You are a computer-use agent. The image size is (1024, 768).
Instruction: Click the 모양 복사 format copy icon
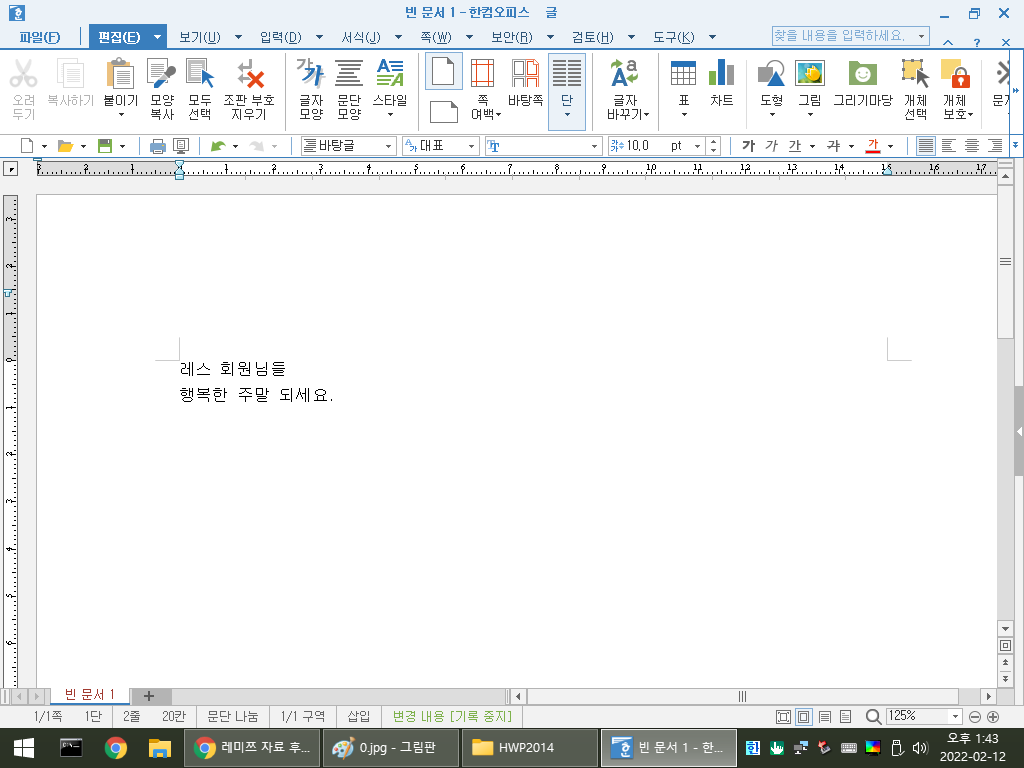pyautogui.click(x=162, y=89)
